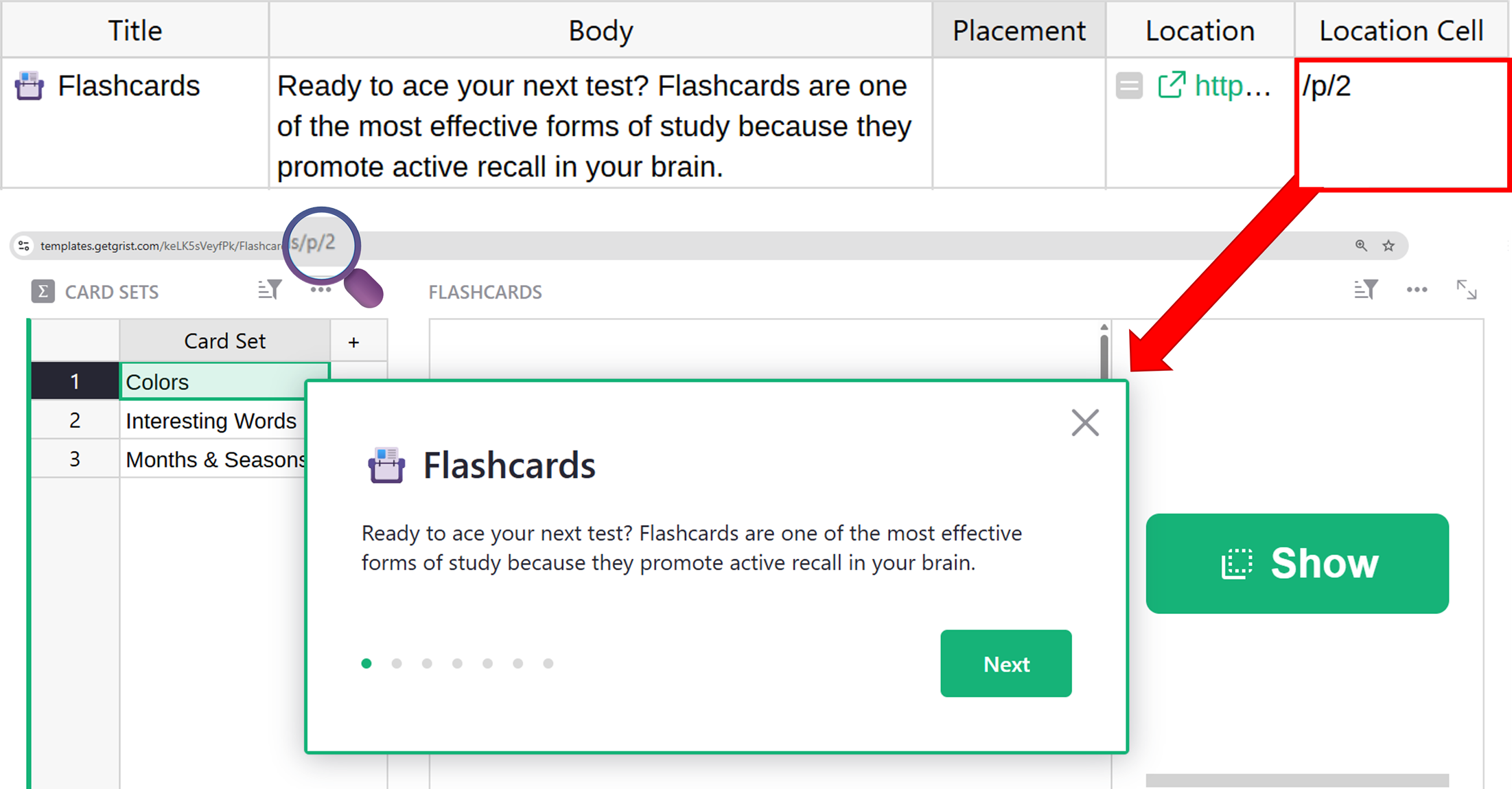Add a column with the plus button
This screenshot has height=789, width=1512.
click(x=353, y=342)
